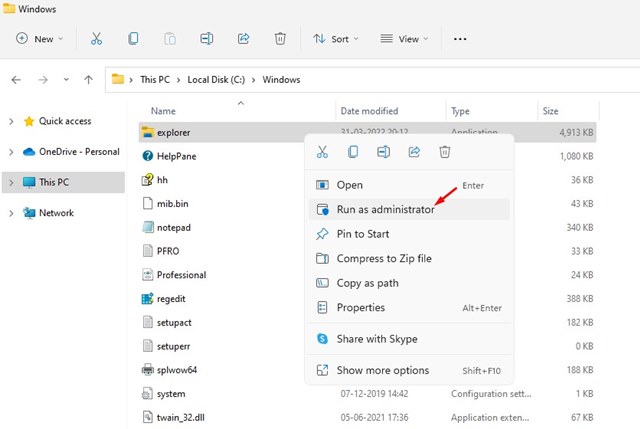This screenshot has height=429, width=640.
Task: Expand OneDrive - Personal tree node
Action: (11, 152)
